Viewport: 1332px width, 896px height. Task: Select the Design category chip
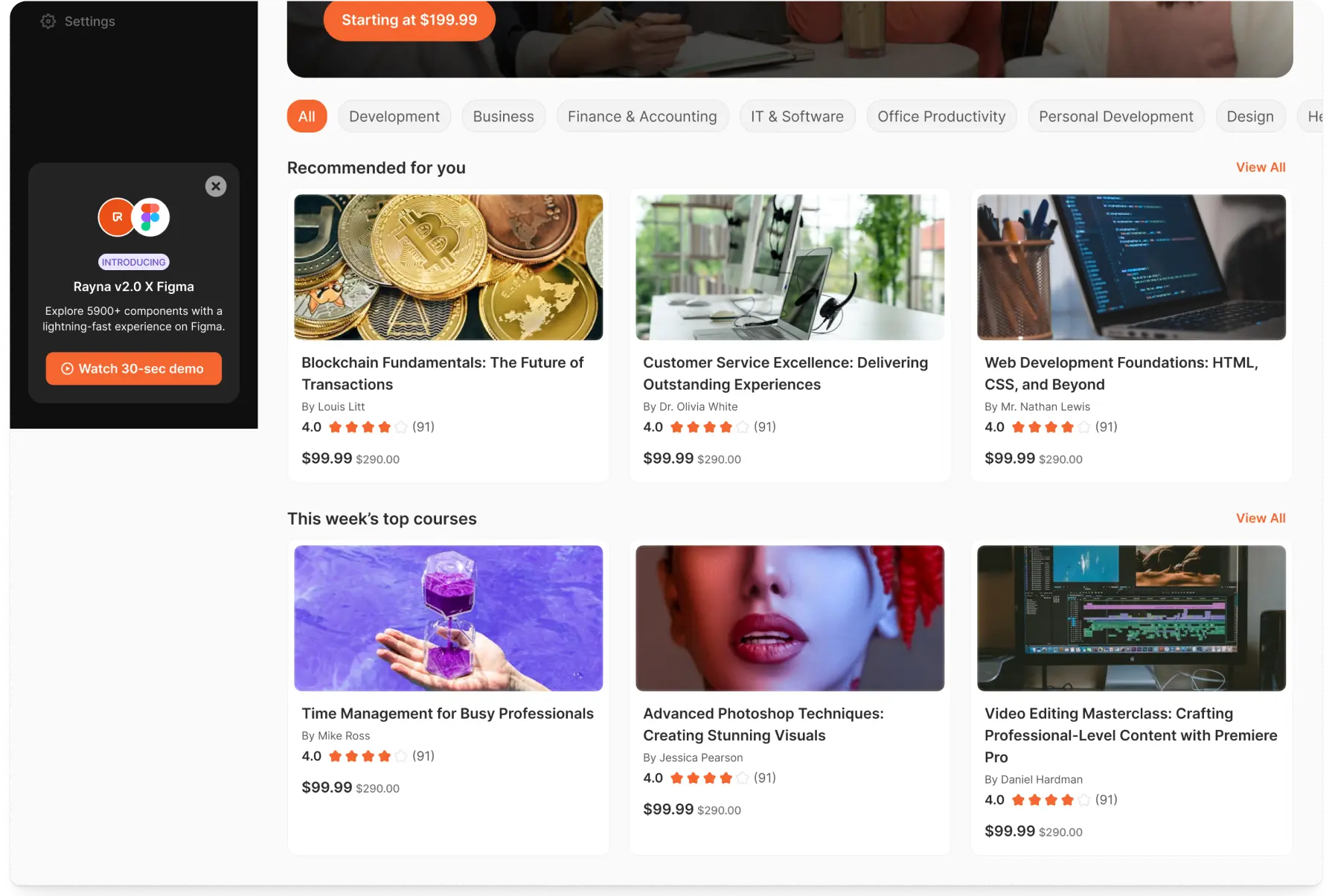[1249, 116]
